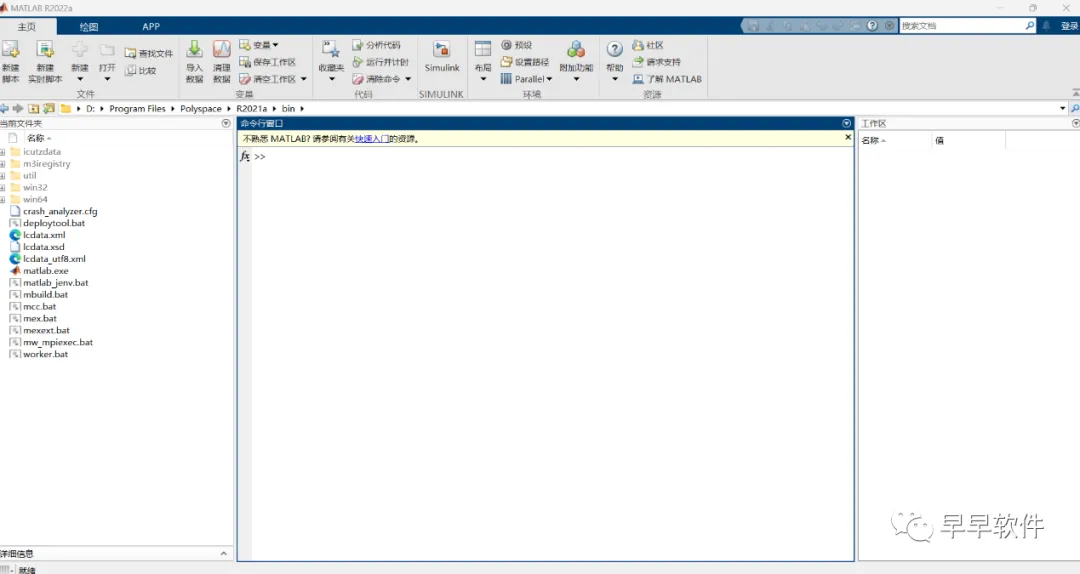Screen dimensions: 1080x574
Task: Click the Program Files path segment
Action: 137,108
